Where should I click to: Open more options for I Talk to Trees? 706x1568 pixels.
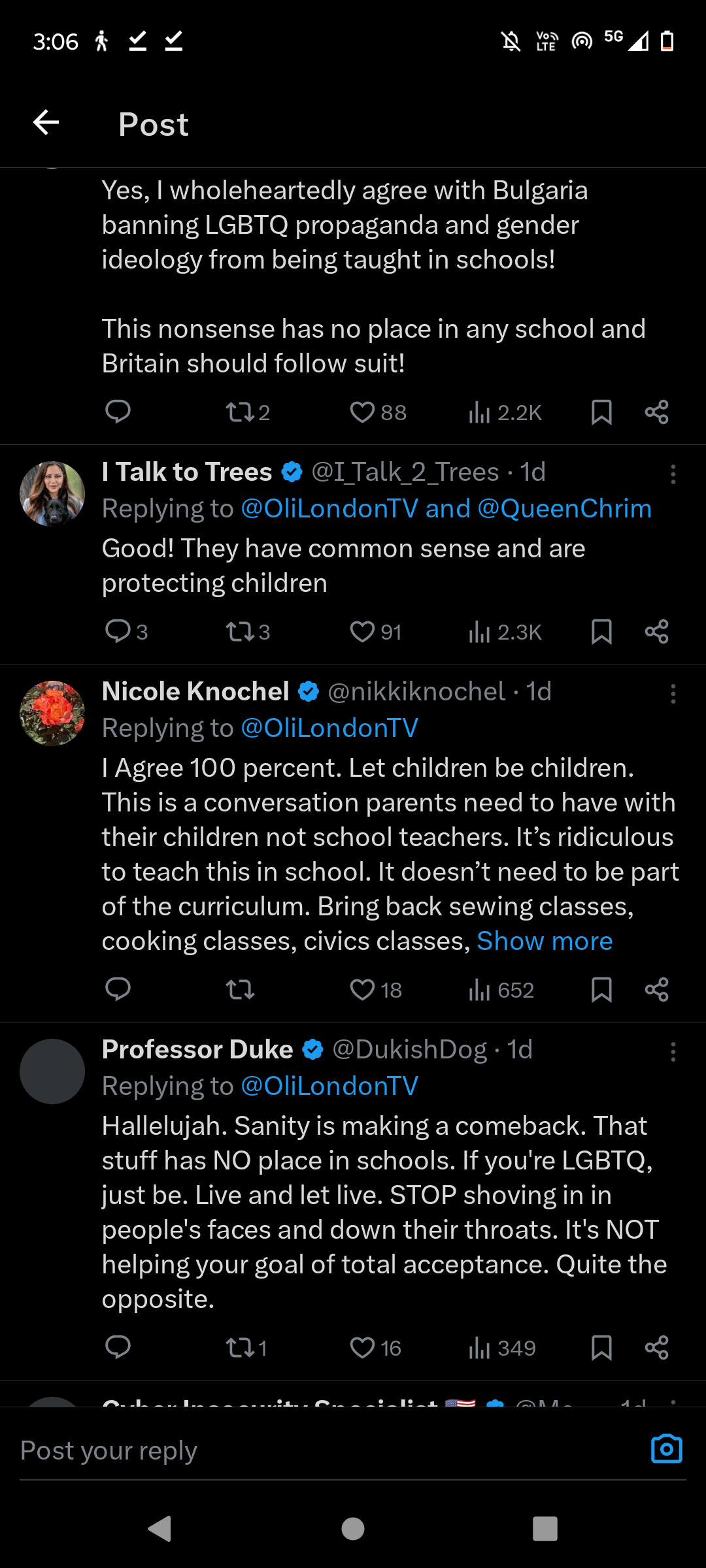click(673, 474)
